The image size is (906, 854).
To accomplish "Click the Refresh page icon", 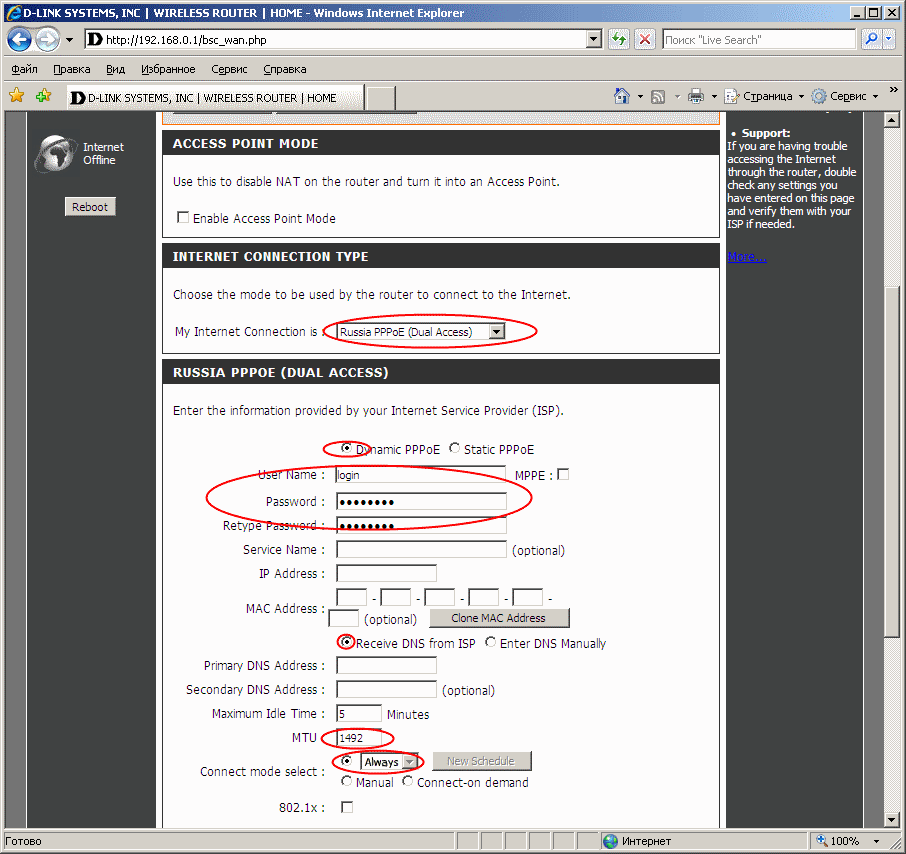I will point(619,39).
